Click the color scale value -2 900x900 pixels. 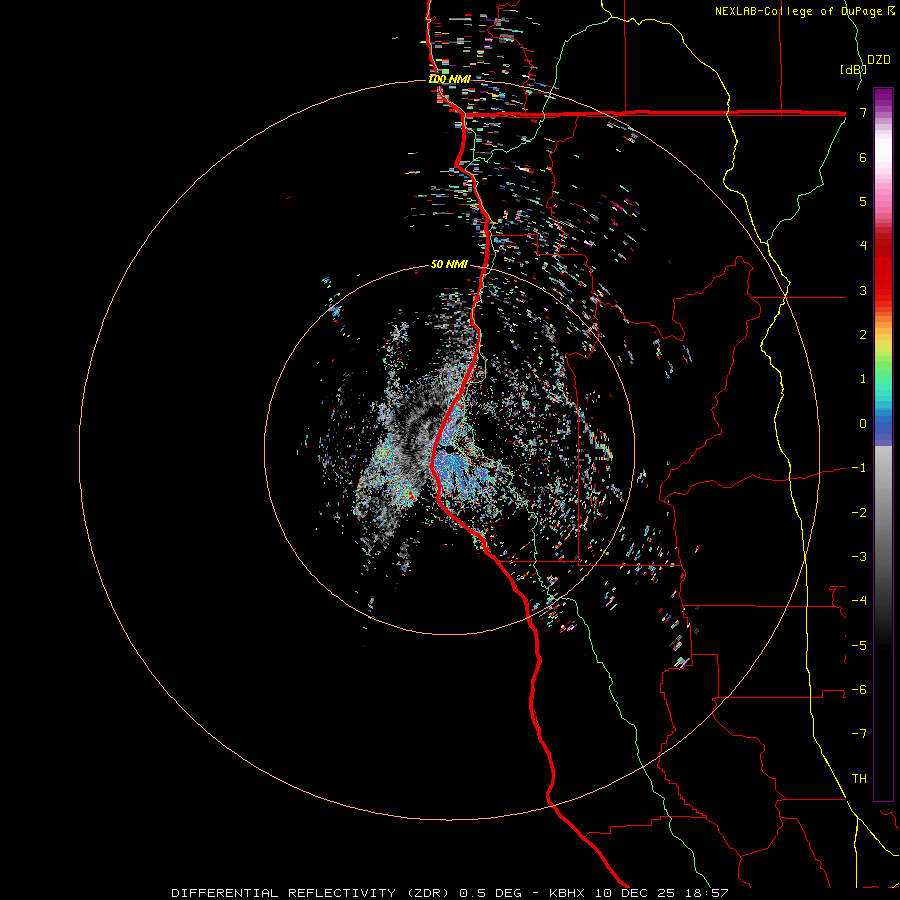click(x=859, y=513)
